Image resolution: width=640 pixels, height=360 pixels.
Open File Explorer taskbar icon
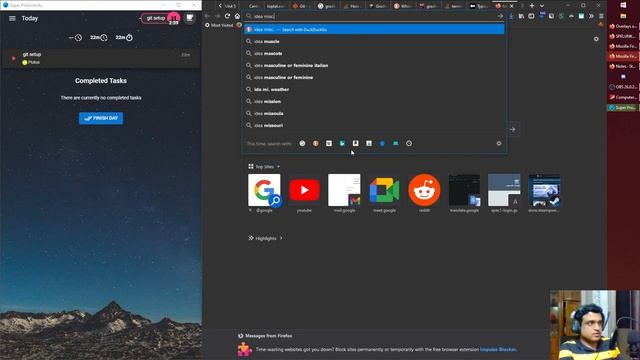coord(623,16)
